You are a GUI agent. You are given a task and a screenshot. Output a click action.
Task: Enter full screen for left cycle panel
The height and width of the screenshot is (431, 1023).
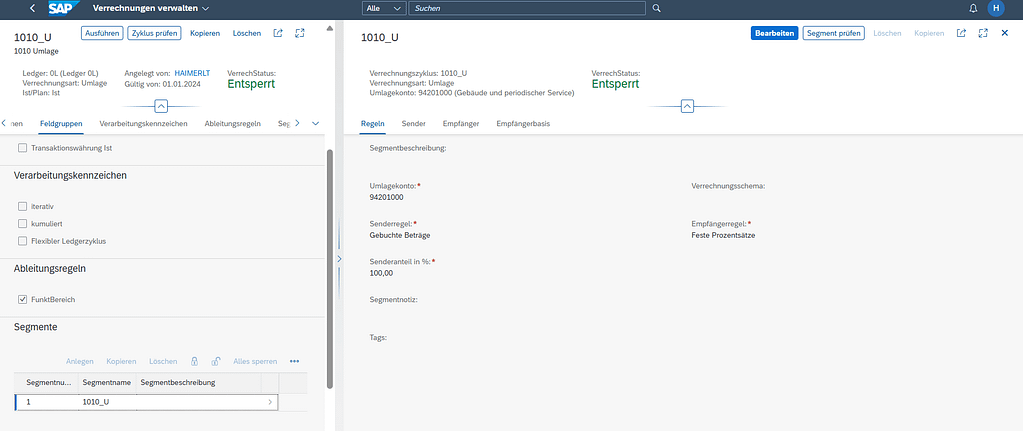tap(300, 33)
